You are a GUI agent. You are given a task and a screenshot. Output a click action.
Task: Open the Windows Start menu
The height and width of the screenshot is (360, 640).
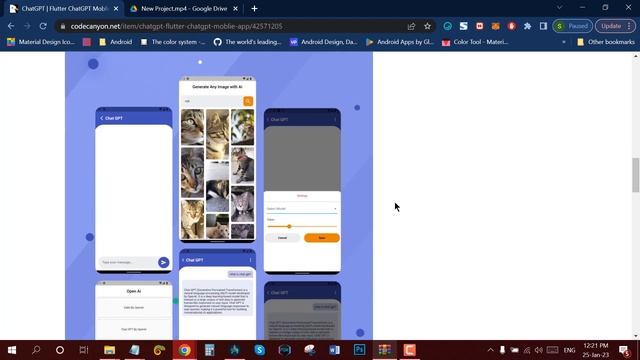pyautogui.click(x=12, y=350)
